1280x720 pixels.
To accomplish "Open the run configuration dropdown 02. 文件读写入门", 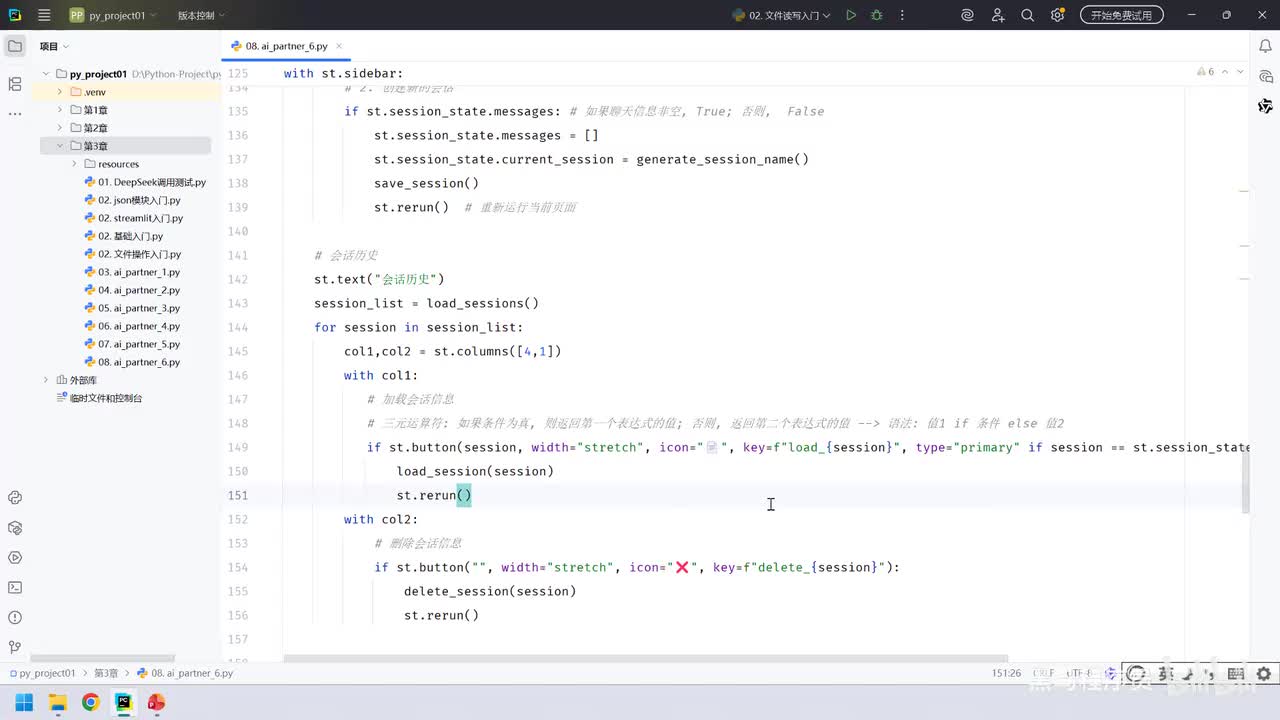I will click(x=781, y=15).
